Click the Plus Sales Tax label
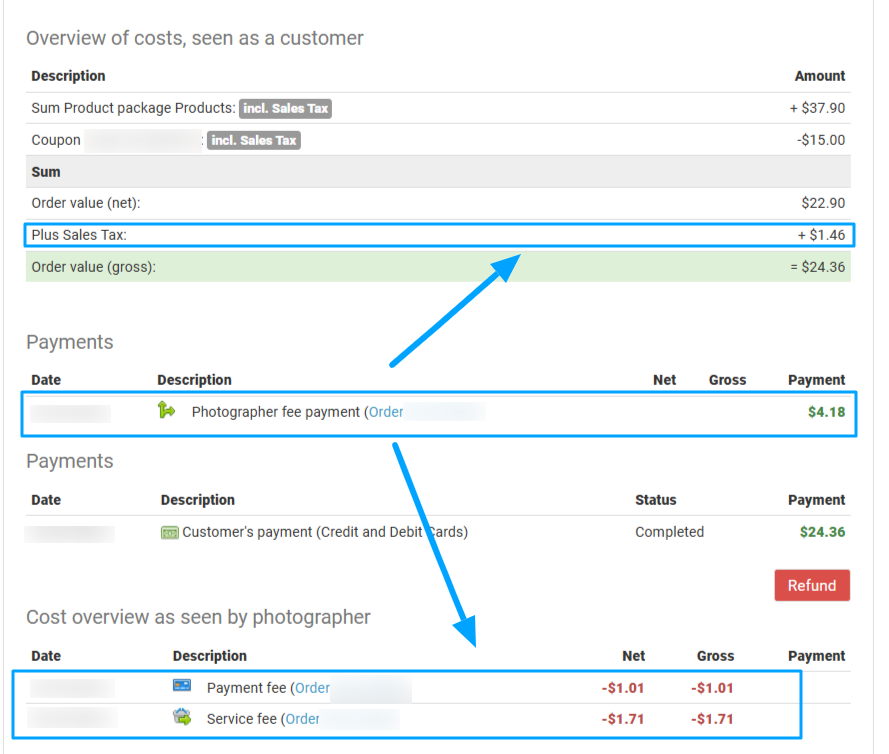Screen dimensions: 889x754 coord(79,235)
